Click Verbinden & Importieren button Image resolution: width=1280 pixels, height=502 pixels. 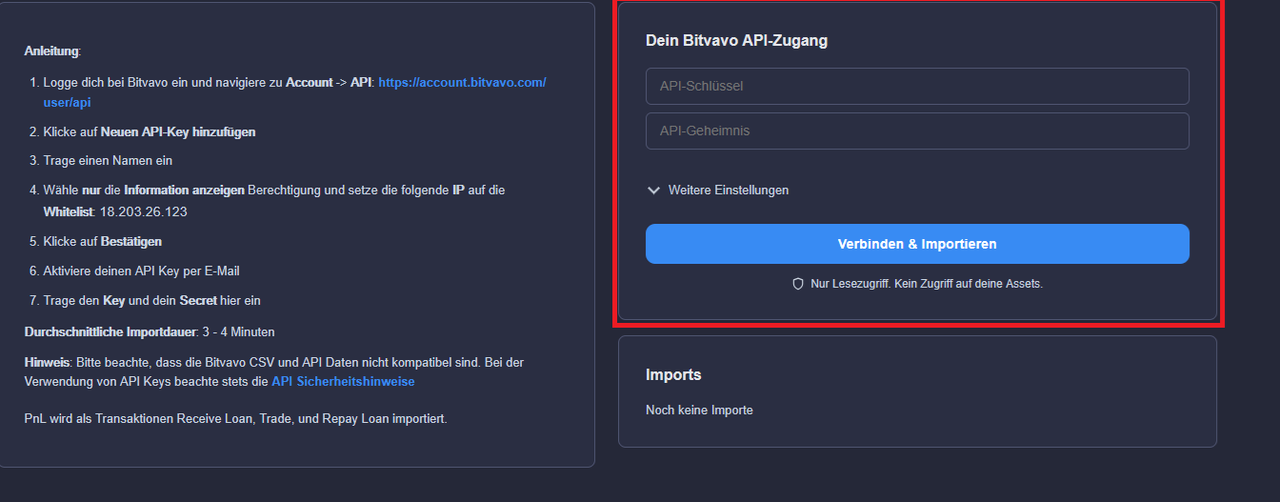tap(917, 244)
